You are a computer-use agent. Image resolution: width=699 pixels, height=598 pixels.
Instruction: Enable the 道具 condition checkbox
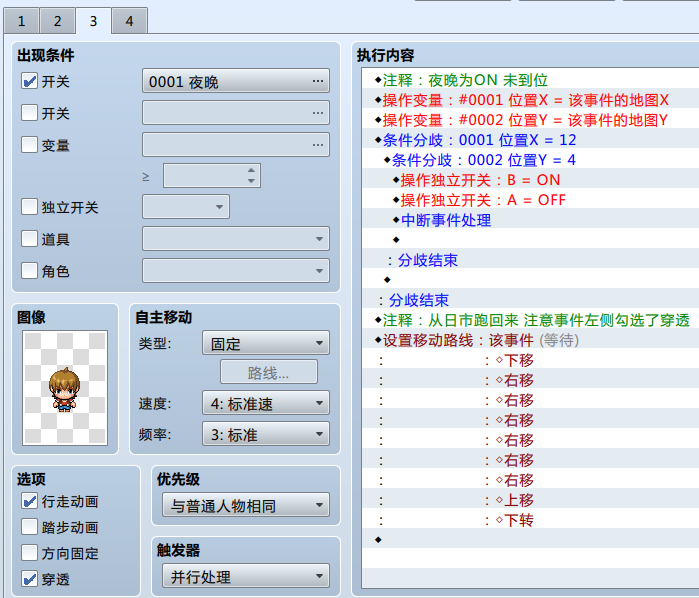29,239
